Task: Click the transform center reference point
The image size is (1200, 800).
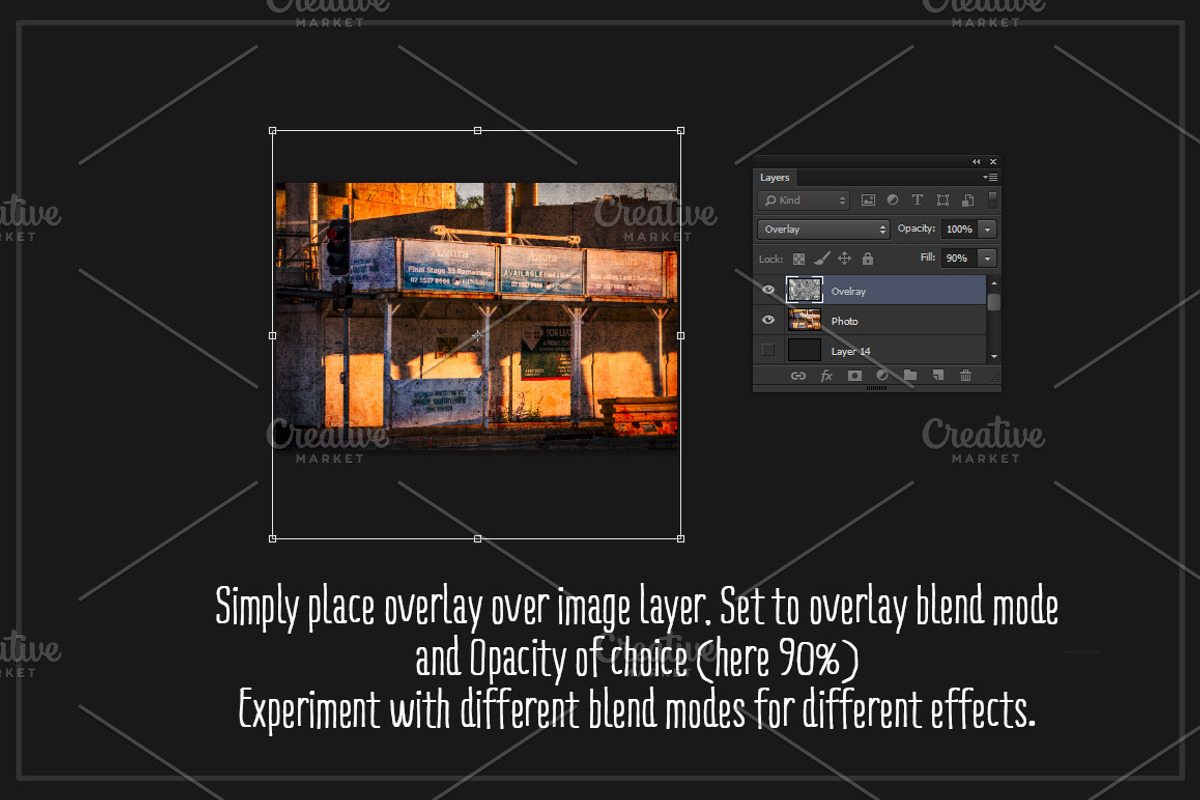Action: (477, 335)
